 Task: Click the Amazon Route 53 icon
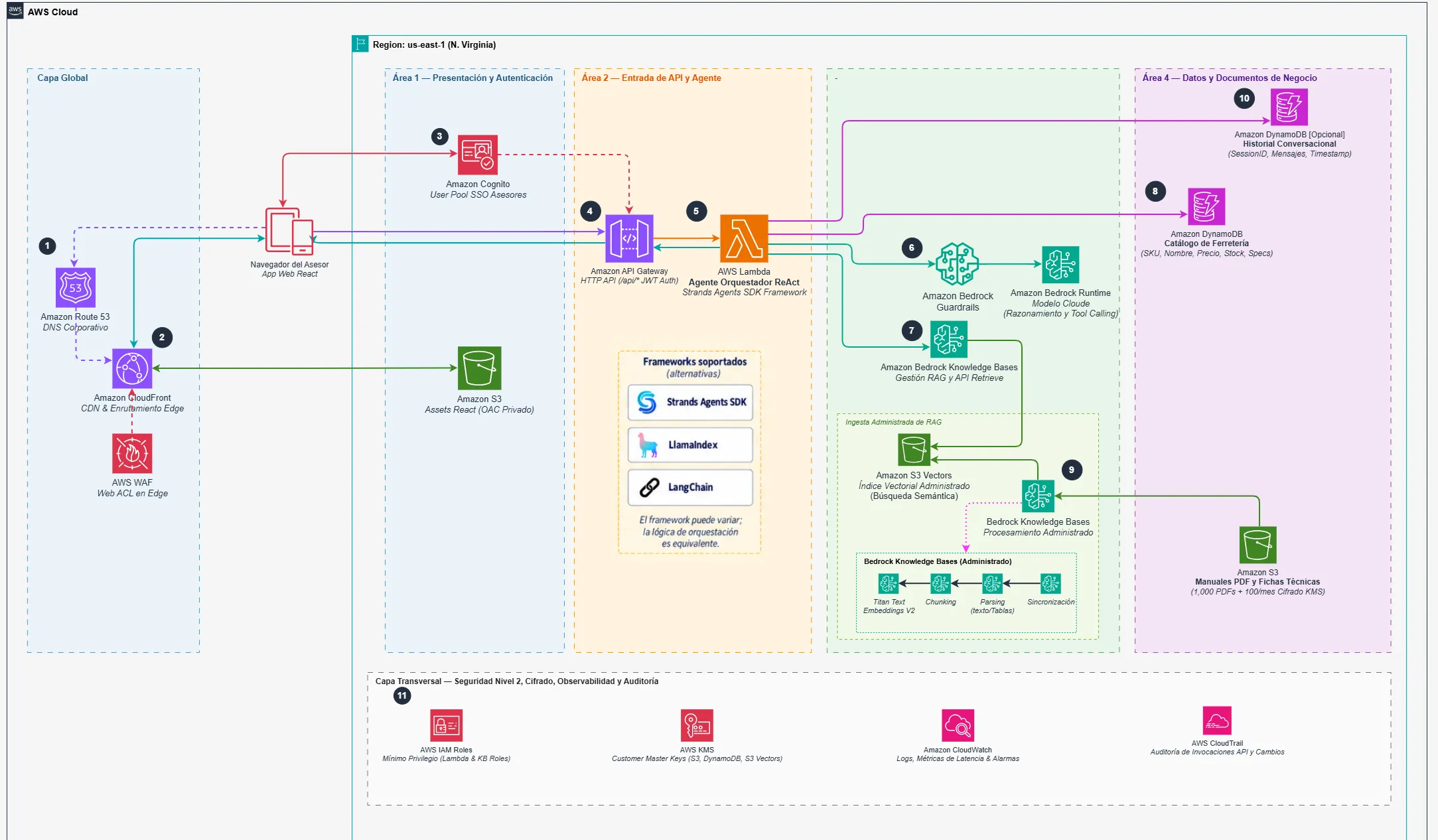coord(76,287)
